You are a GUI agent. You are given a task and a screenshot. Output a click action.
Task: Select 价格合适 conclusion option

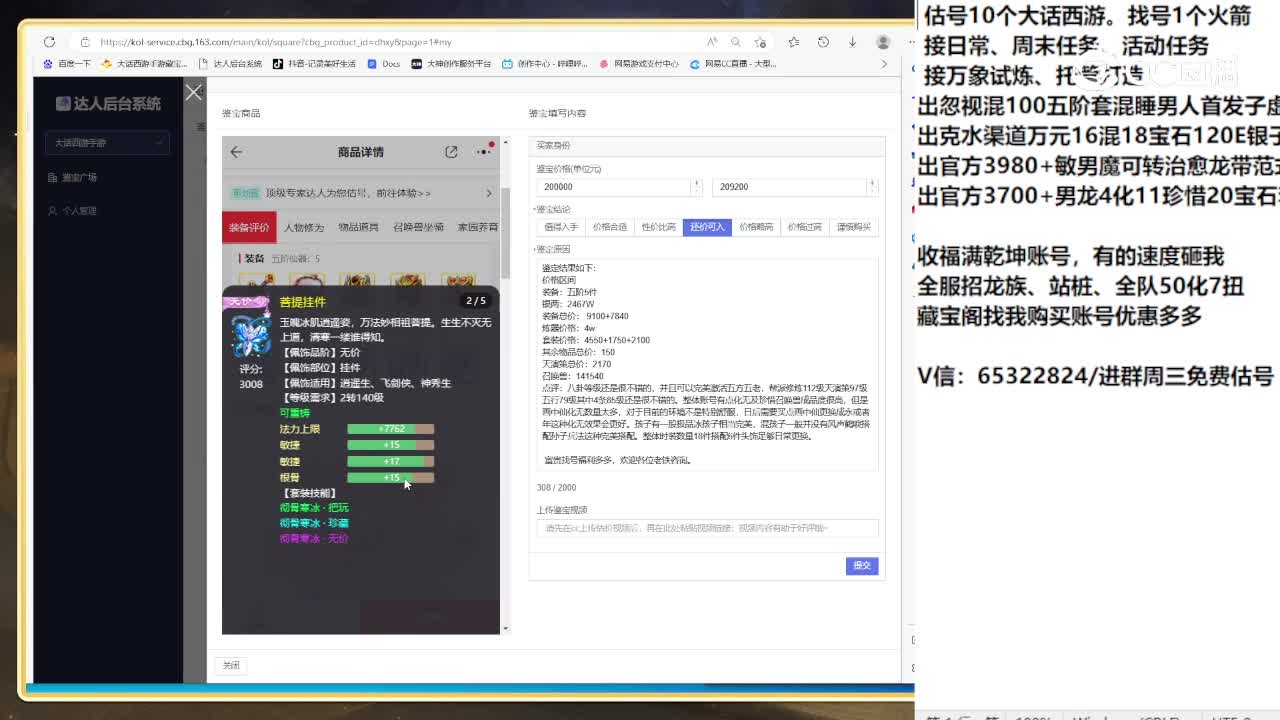pyautogui.click(x=610, y=227)
